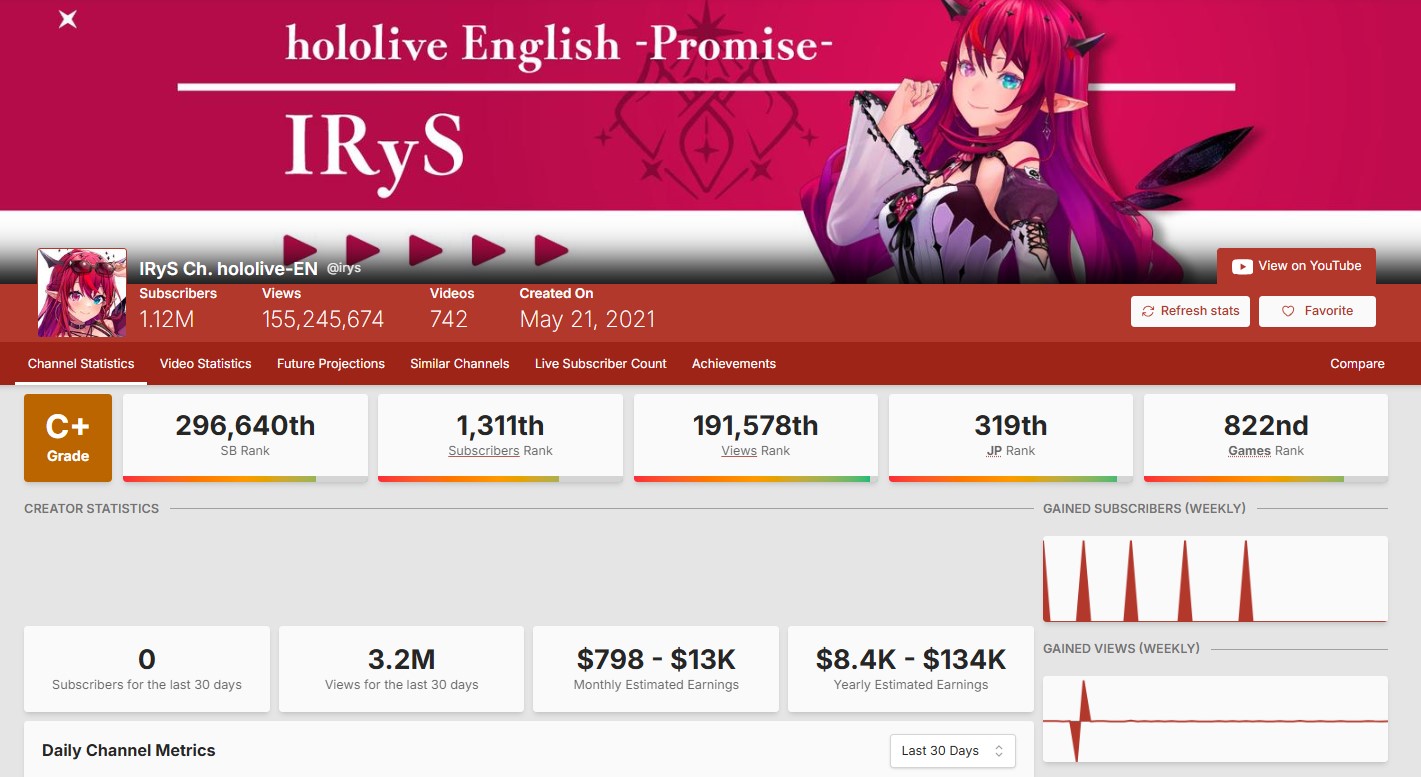This screenshot has height=777, width=1421.
Task: Click the channel name IRyS Ch. hololive-EN
Action: click(x=229, y=269)
